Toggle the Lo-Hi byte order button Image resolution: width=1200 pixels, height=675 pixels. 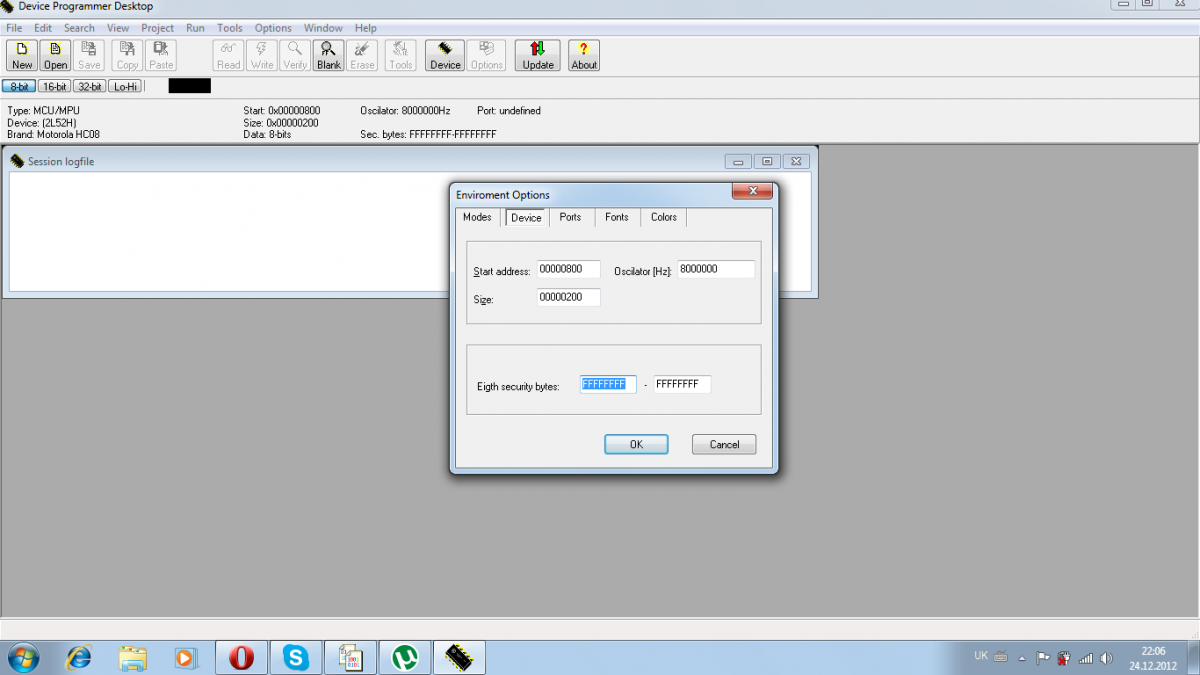pyautogui.click(x=124, y=87)
